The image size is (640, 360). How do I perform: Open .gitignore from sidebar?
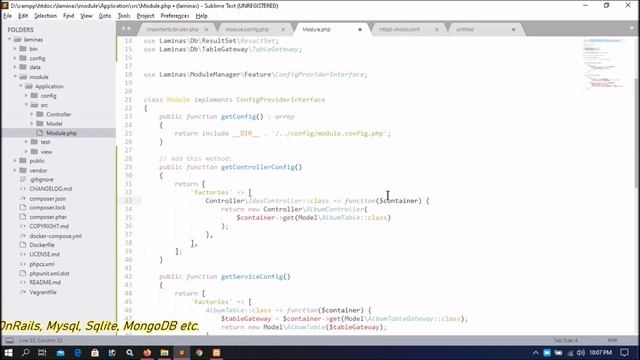(x=41, y=180)
